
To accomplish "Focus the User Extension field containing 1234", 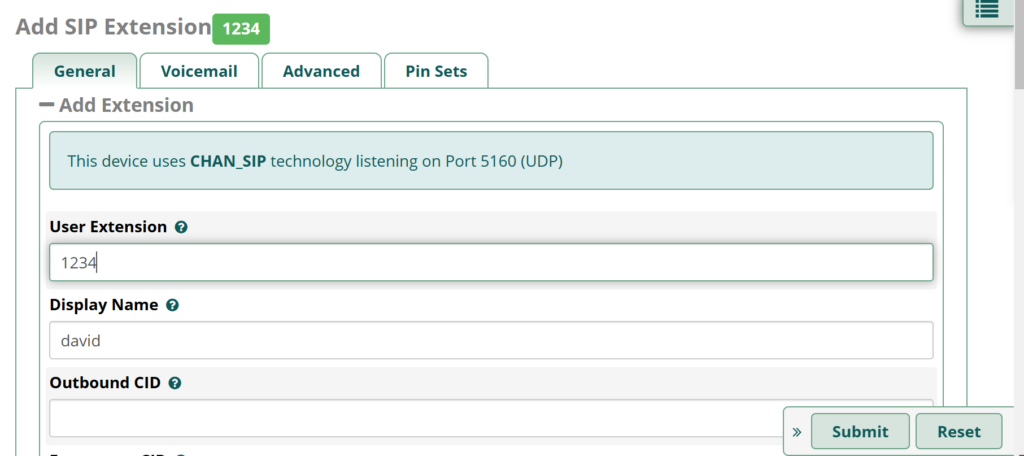I will click(491, 263).
